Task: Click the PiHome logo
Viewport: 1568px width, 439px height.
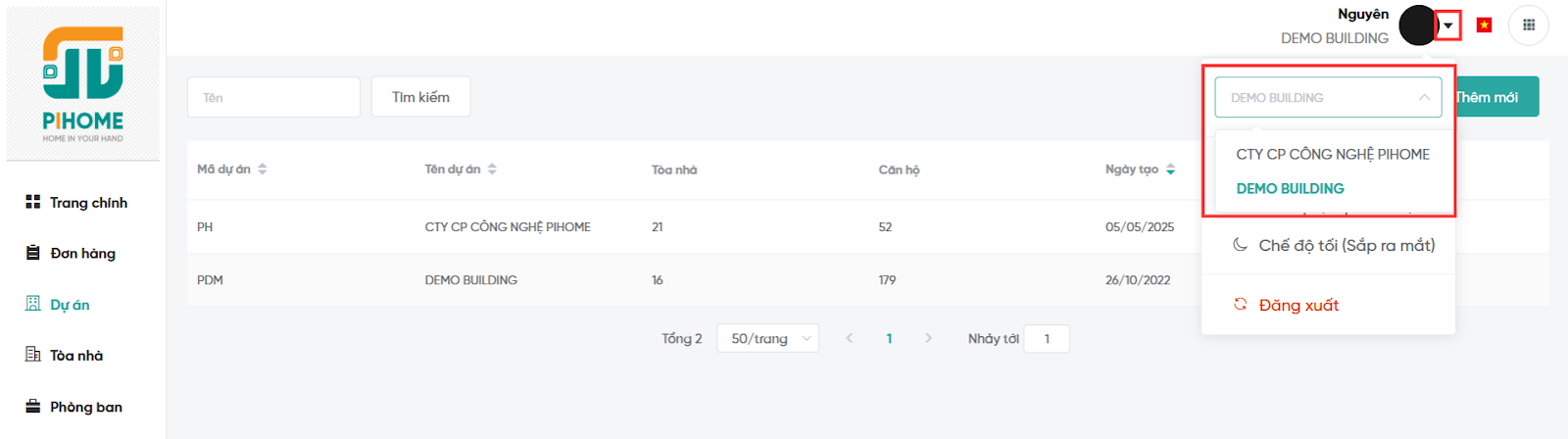Action: coord(83,83)
